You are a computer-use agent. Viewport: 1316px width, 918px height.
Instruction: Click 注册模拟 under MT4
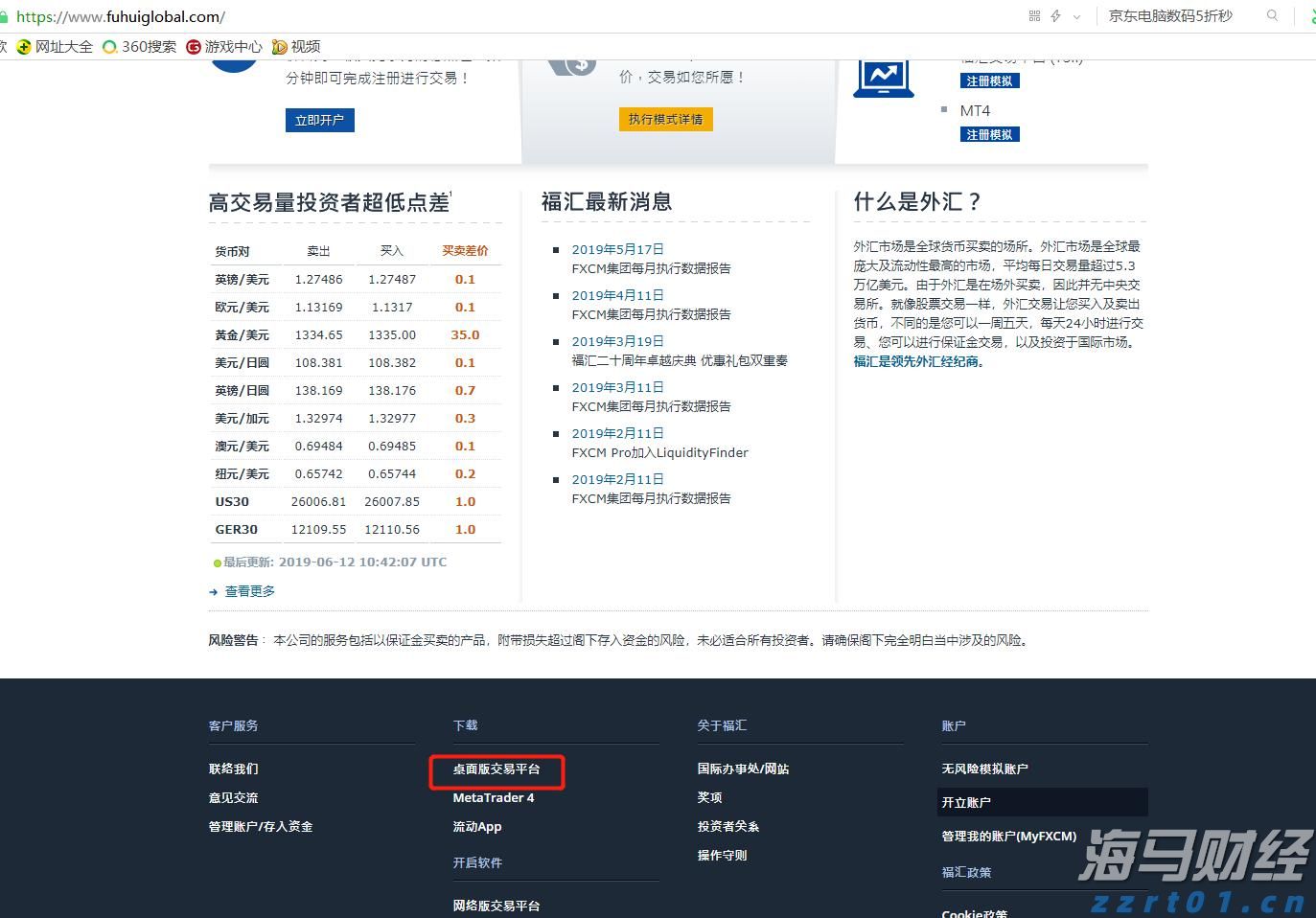pyautogui.click(x=989, y=133)
